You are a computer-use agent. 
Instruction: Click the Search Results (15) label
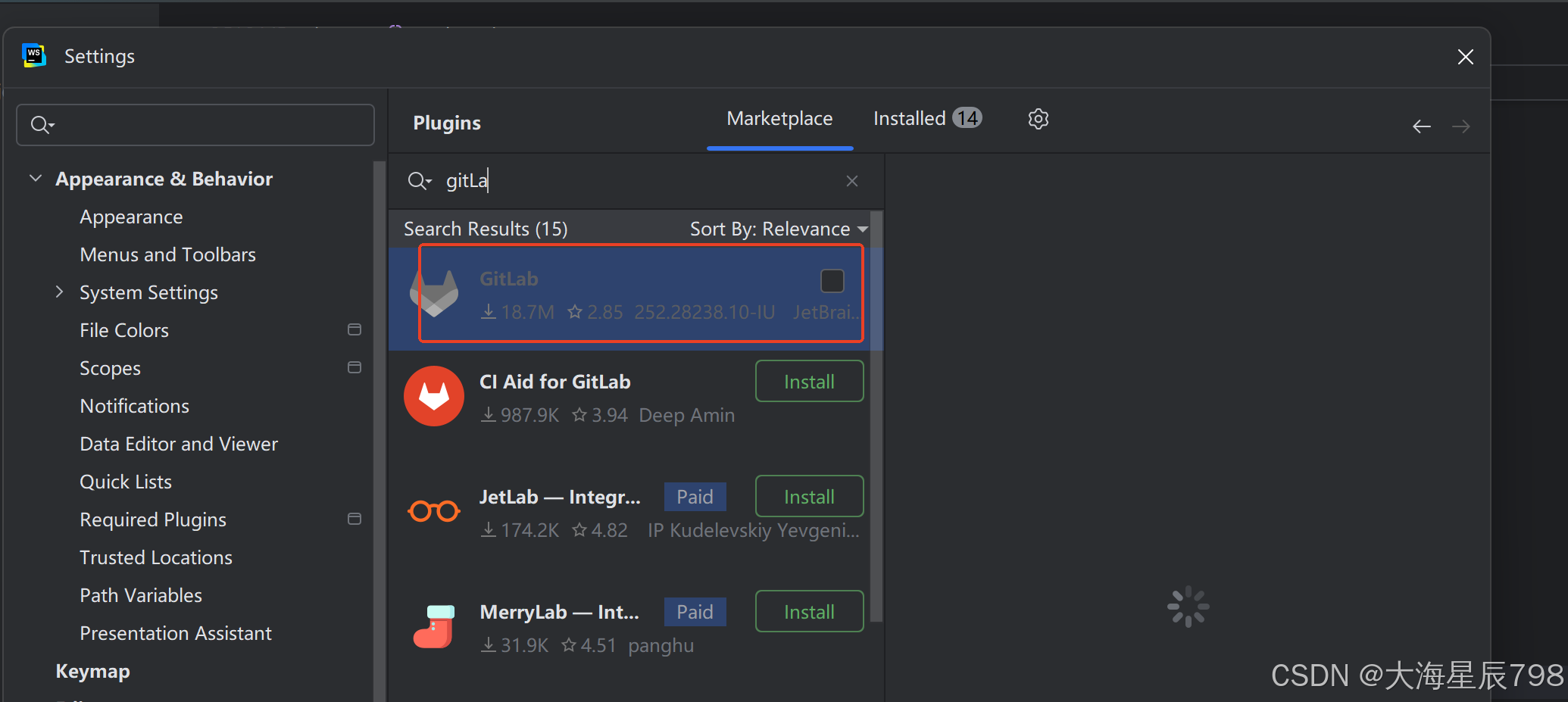pyautogui.click(x=486, y=229)
